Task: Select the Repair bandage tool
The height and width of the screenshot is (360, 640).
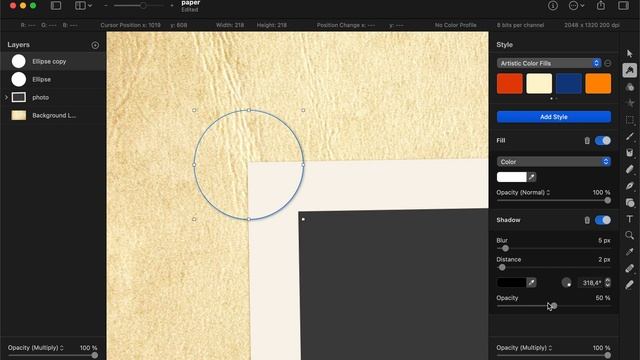Action: coord(629,268)
